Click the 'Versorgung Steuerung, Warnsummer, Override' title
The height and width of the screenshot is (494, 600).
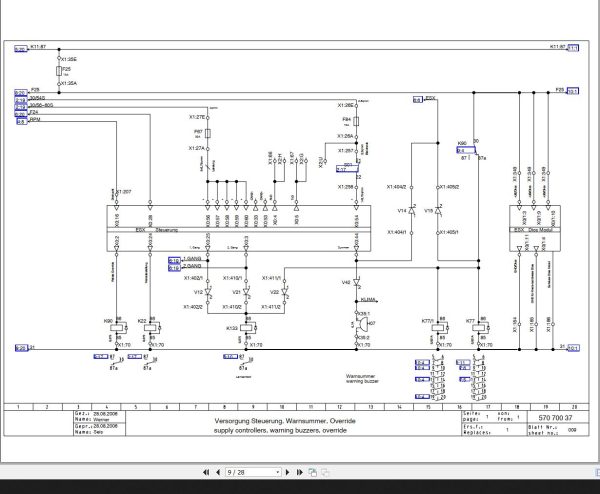click(285, 421)
